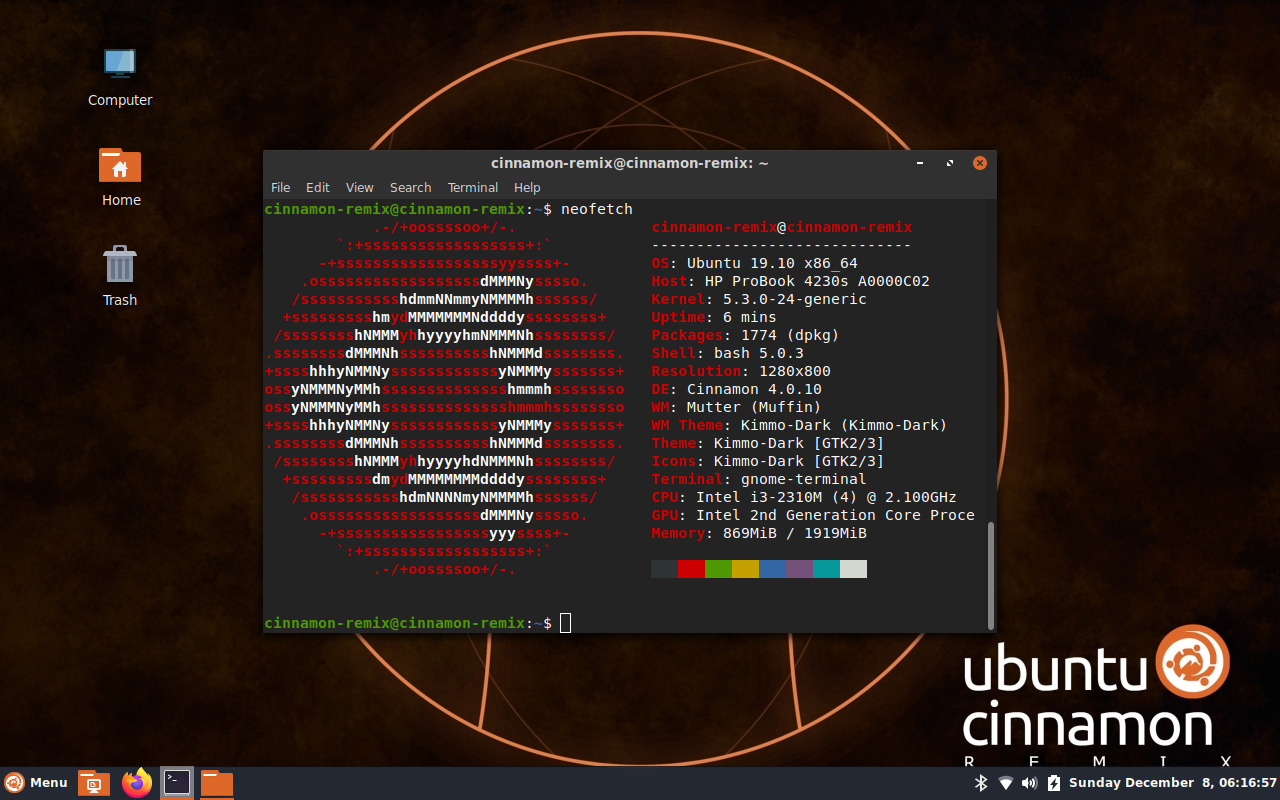Launch Firefox from the taskbar
Image resolution: width=1280 pixels, height=800 pixels.
coord(137,783)
